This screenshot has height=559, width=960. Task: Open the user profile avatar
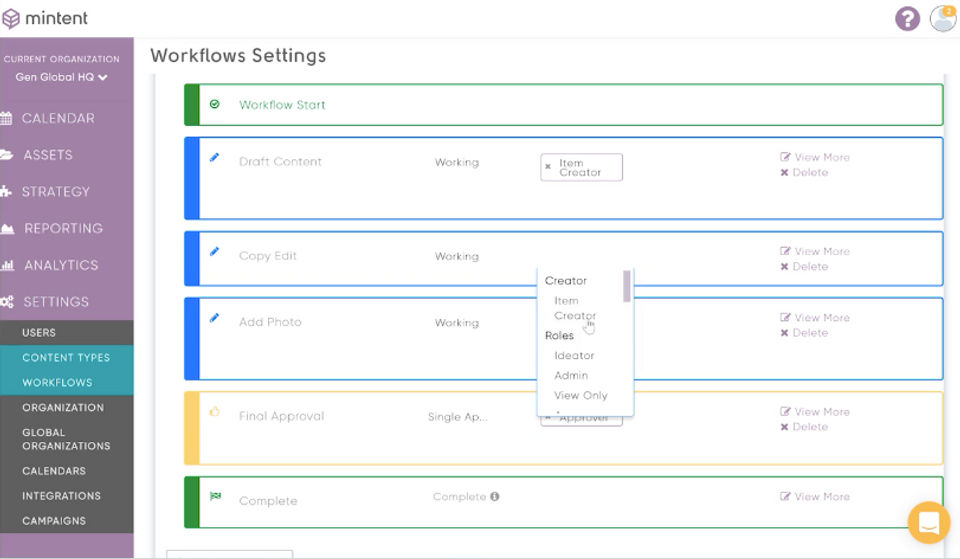943,18
